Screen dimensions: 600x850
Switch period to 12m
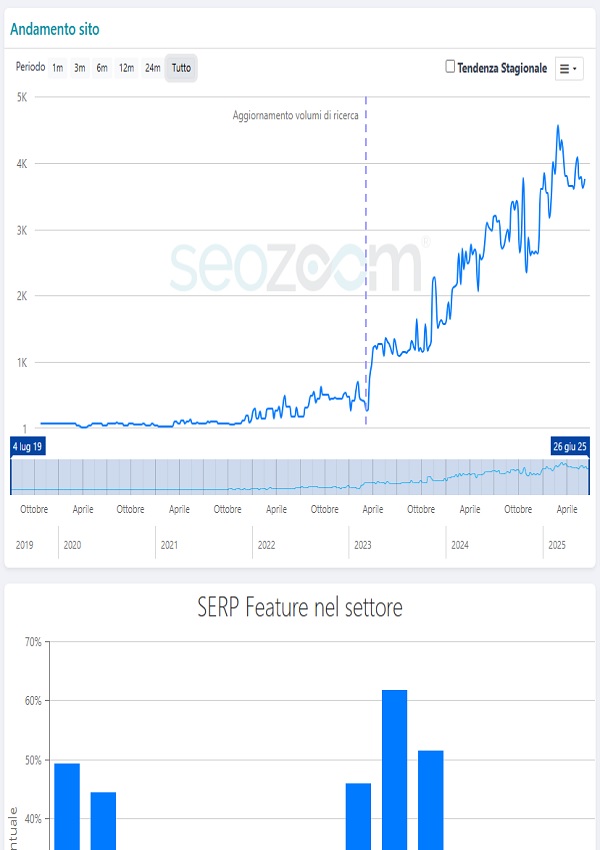126,68
